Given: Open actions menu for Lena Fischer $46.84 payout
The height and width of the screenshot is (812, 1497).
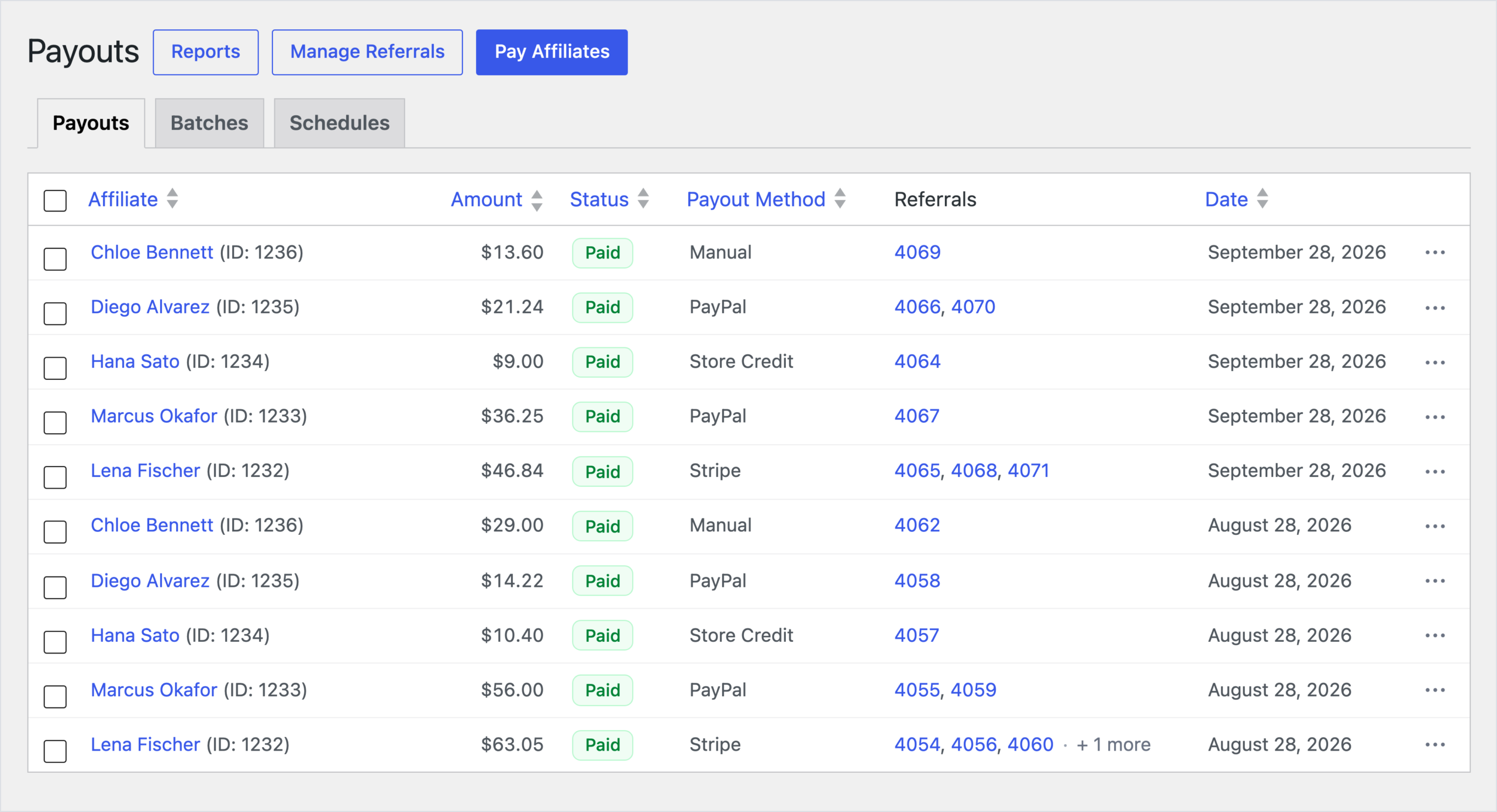Looking at the screenshot, I should pos(1434,471).
